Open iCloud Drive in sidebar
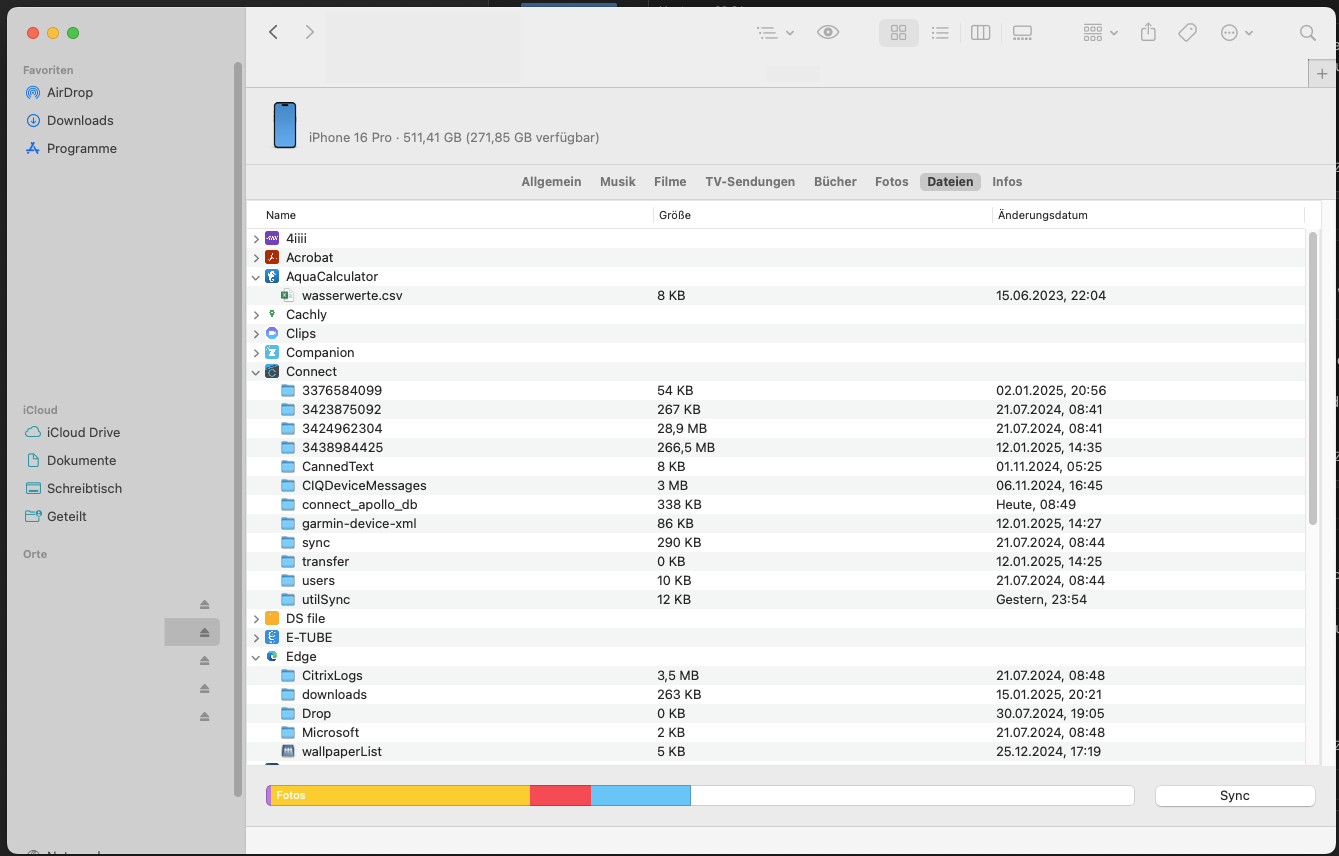The width and height of the screenshot is (1339, 856). pos(83,432)
